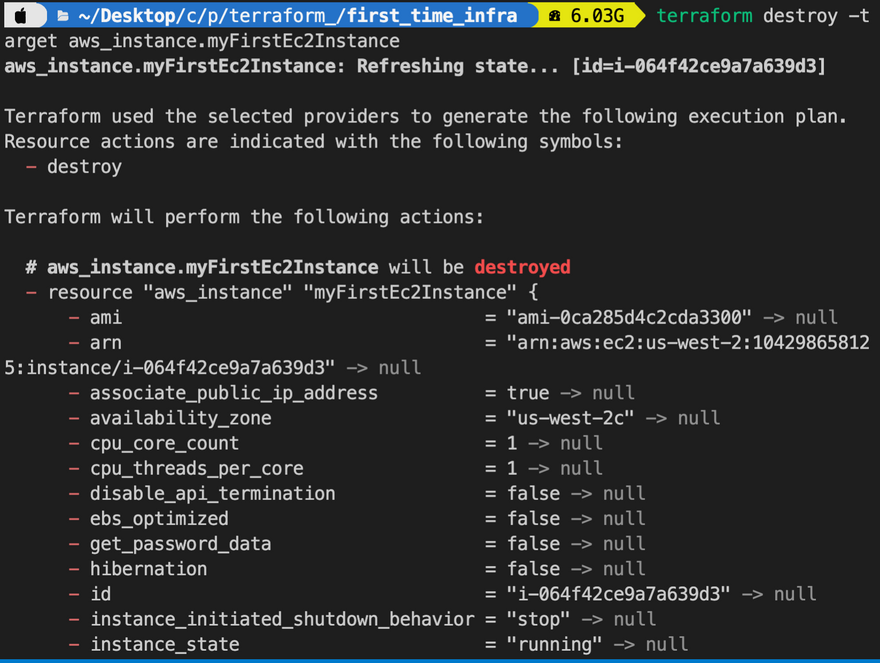Screen dimensions: 880x663
Task: Click the red minus before the hibernation attribute
Action: pos(75,569)
